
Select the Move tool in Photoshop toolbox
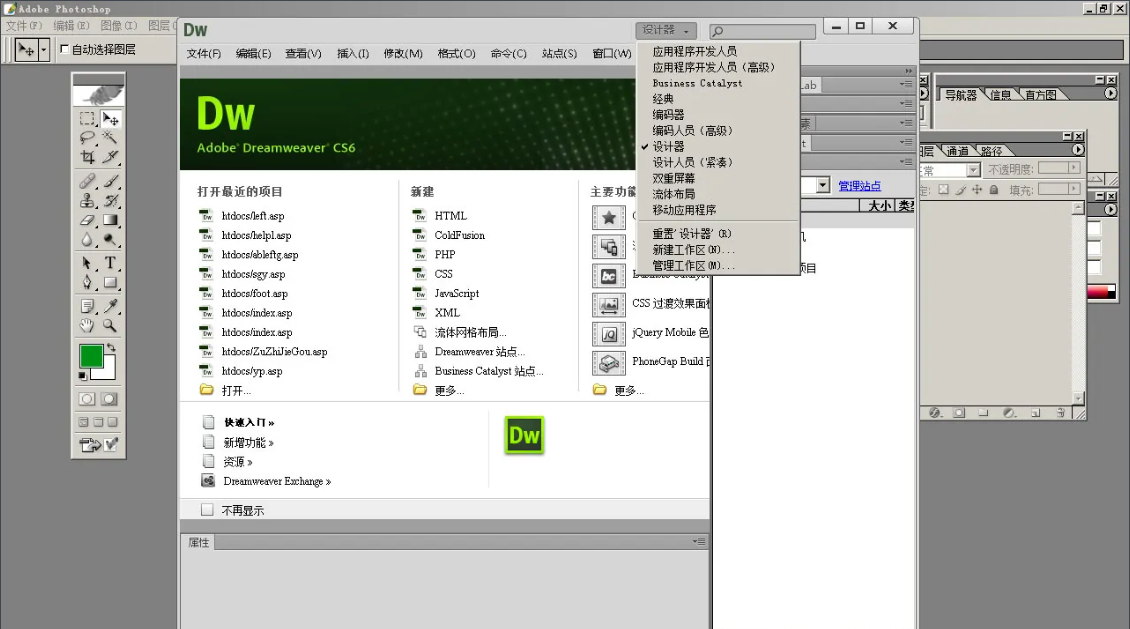(x=110, y=119)
